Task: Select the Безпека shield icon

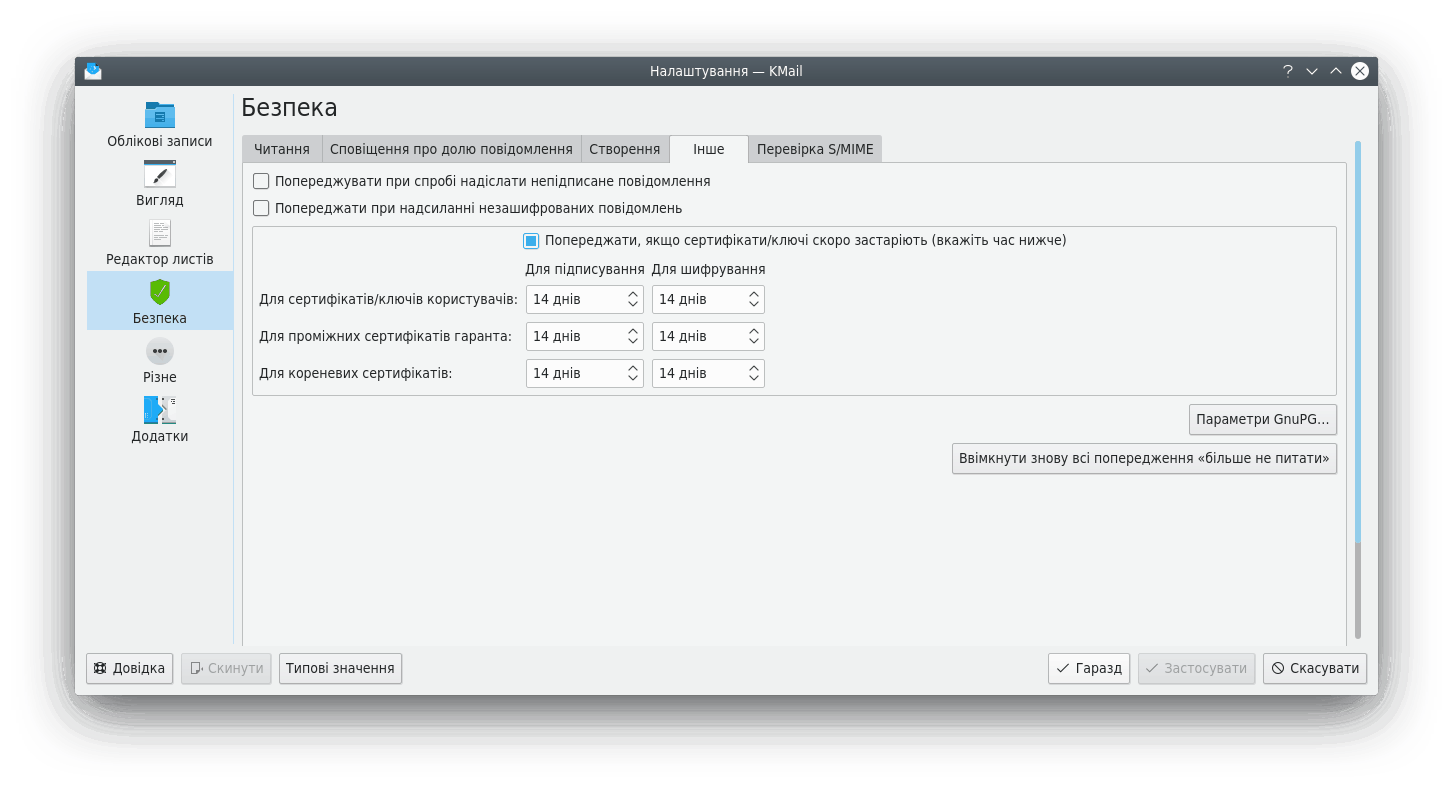Action: pos(159,292)
